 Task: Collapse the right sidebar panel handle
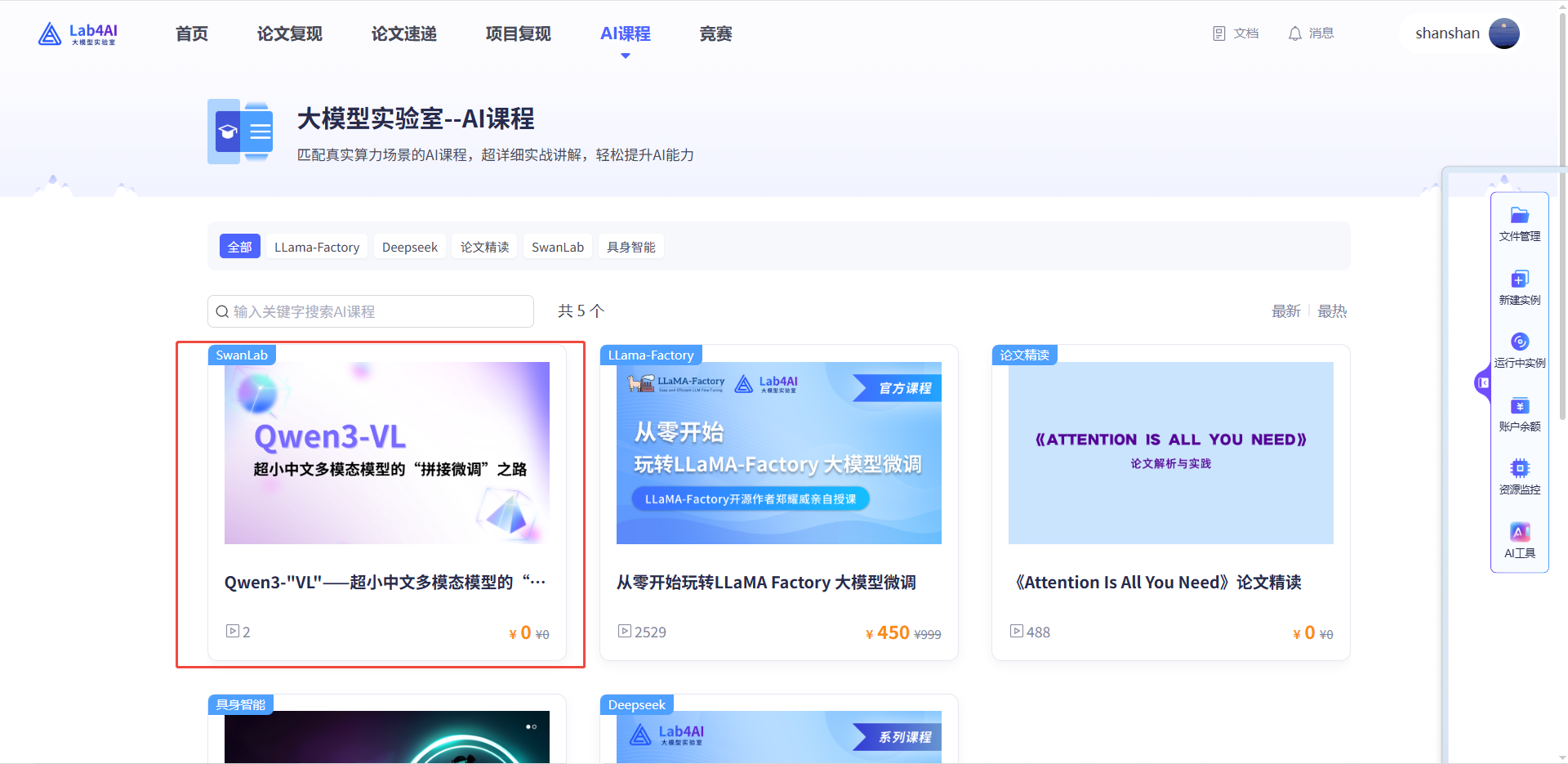[1483, 382]
